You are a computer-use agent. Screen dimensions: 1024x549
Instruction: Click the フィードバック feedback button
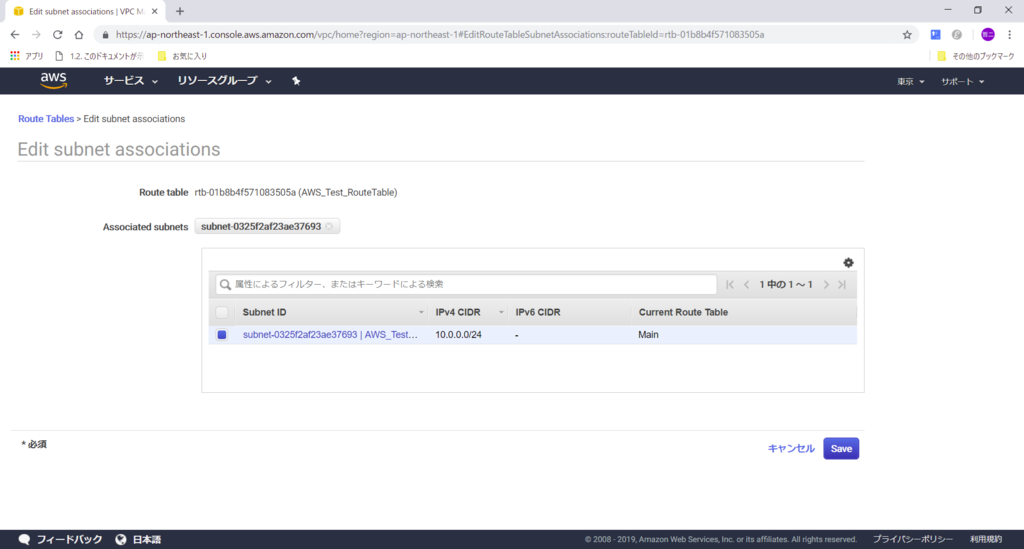[x=61, y=539]
